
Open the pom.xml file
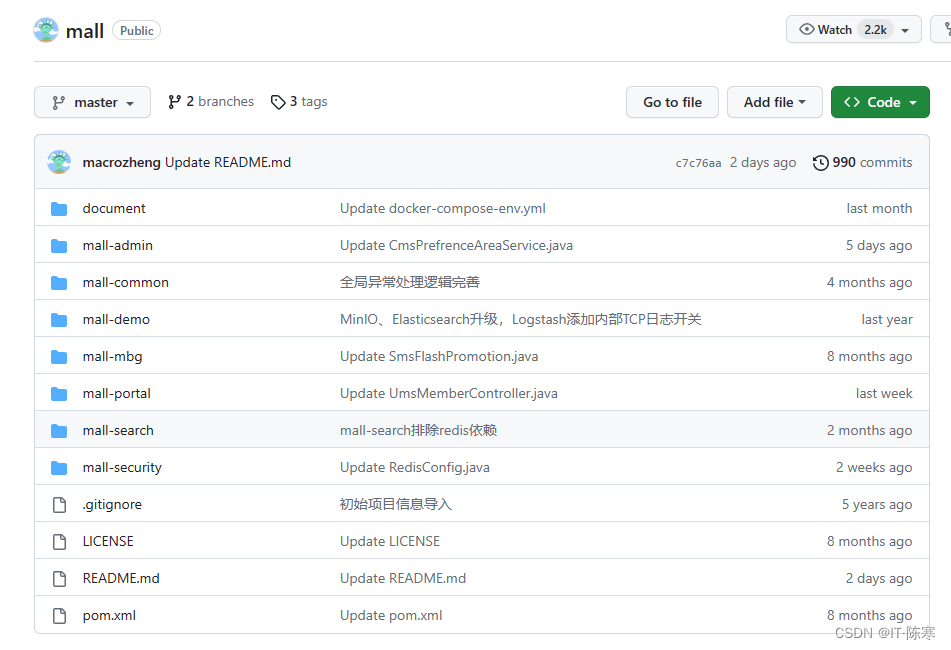109,615
